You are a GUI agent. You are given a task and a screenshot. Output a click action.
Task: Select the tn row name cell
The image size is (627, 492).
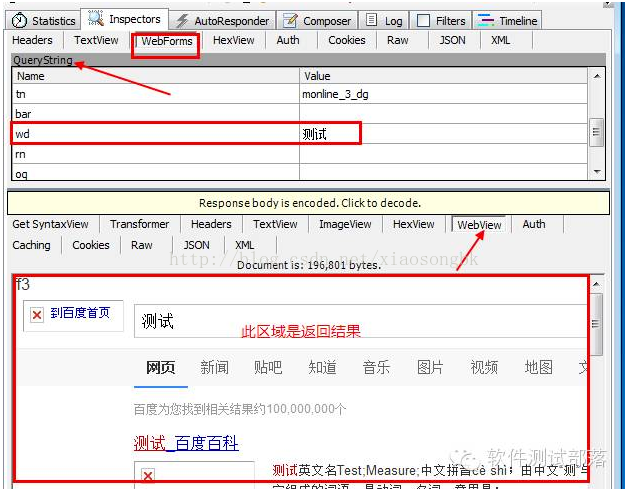pos(156,94)
